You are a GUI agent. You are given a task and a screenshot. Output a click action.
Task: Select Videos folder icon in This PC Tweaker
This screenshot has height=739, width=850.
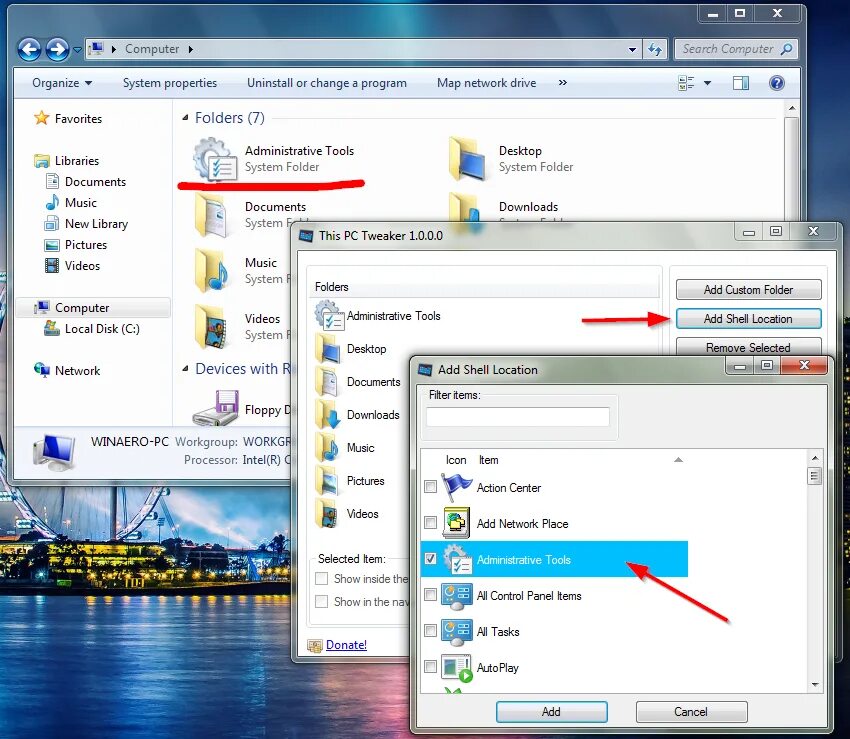pos(329,514)
